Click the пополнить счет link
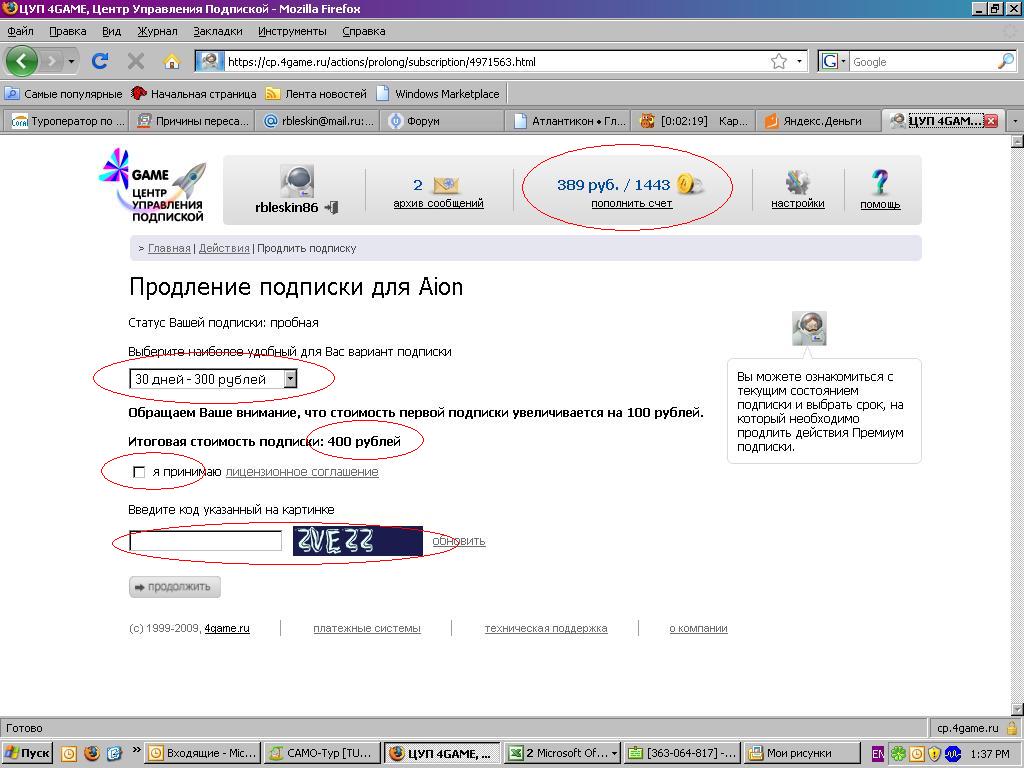The image size is (1024, 768). (x=631, y=203)
